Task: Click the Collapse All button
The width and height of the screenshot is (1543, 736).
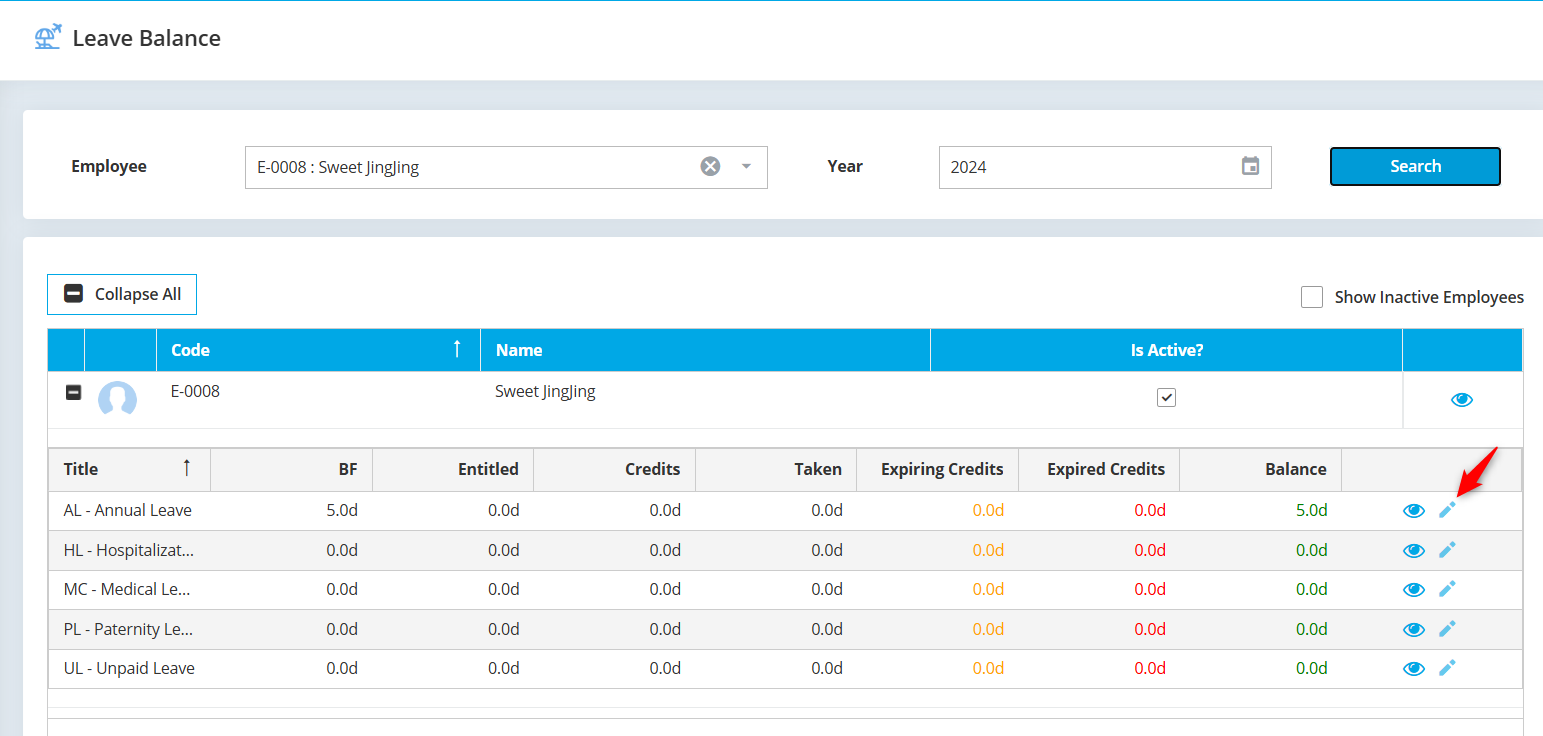Action: click(x=122, y=294)
